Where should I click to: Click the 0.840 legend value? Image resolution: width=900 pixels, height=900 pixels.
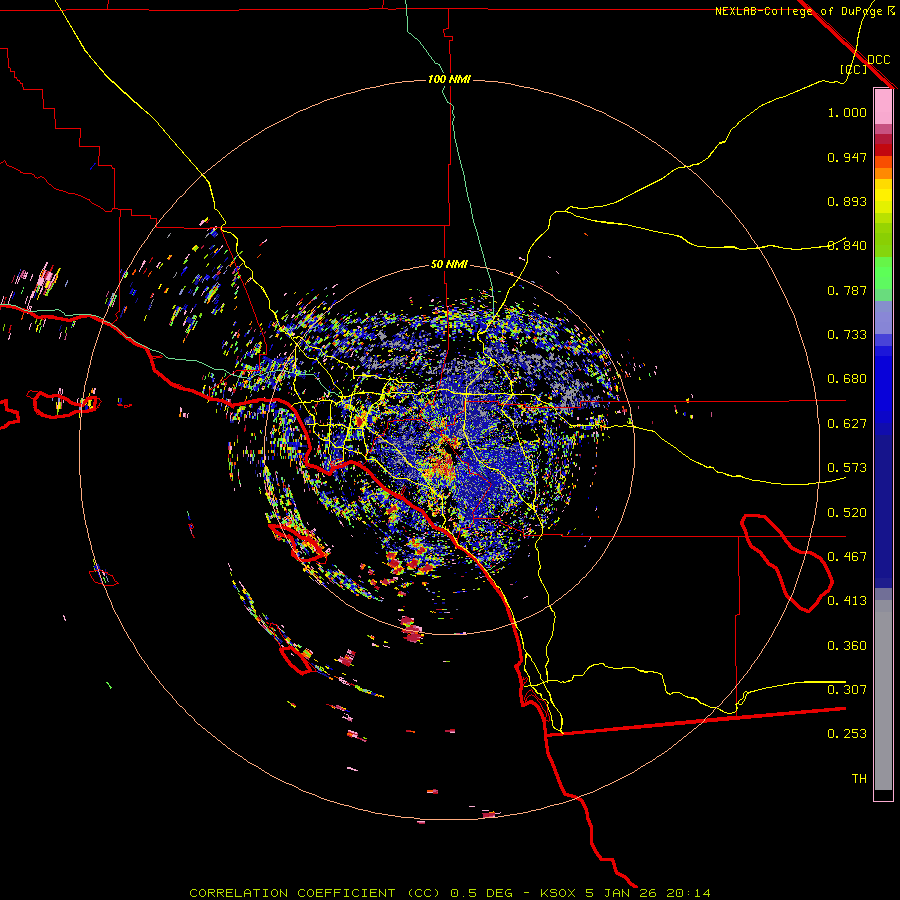[x=847, y=246]
